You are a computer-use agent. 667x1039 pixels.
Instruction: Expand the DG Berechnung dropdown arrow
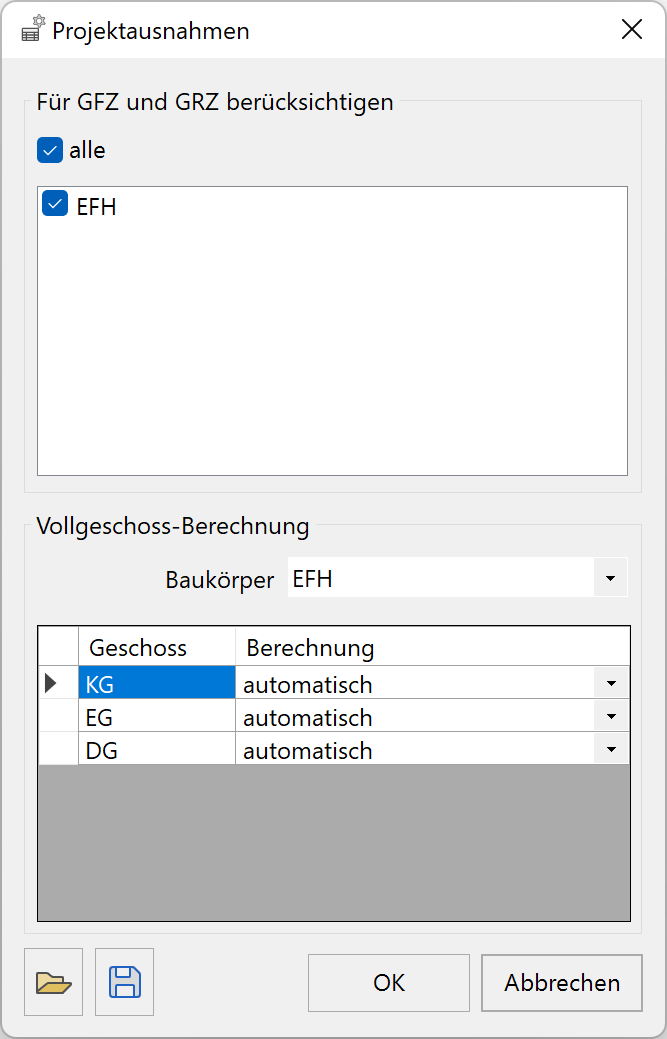(x=611, y=750)
